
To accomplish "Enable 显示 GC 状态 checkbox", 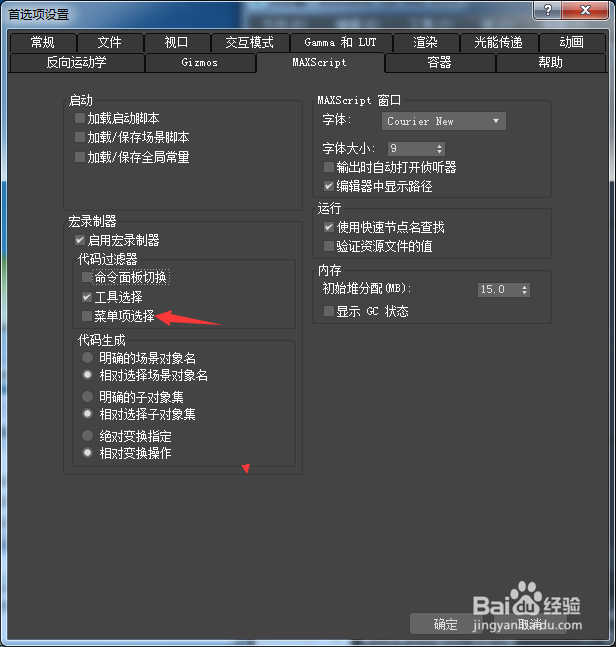I will click(329, 311).
